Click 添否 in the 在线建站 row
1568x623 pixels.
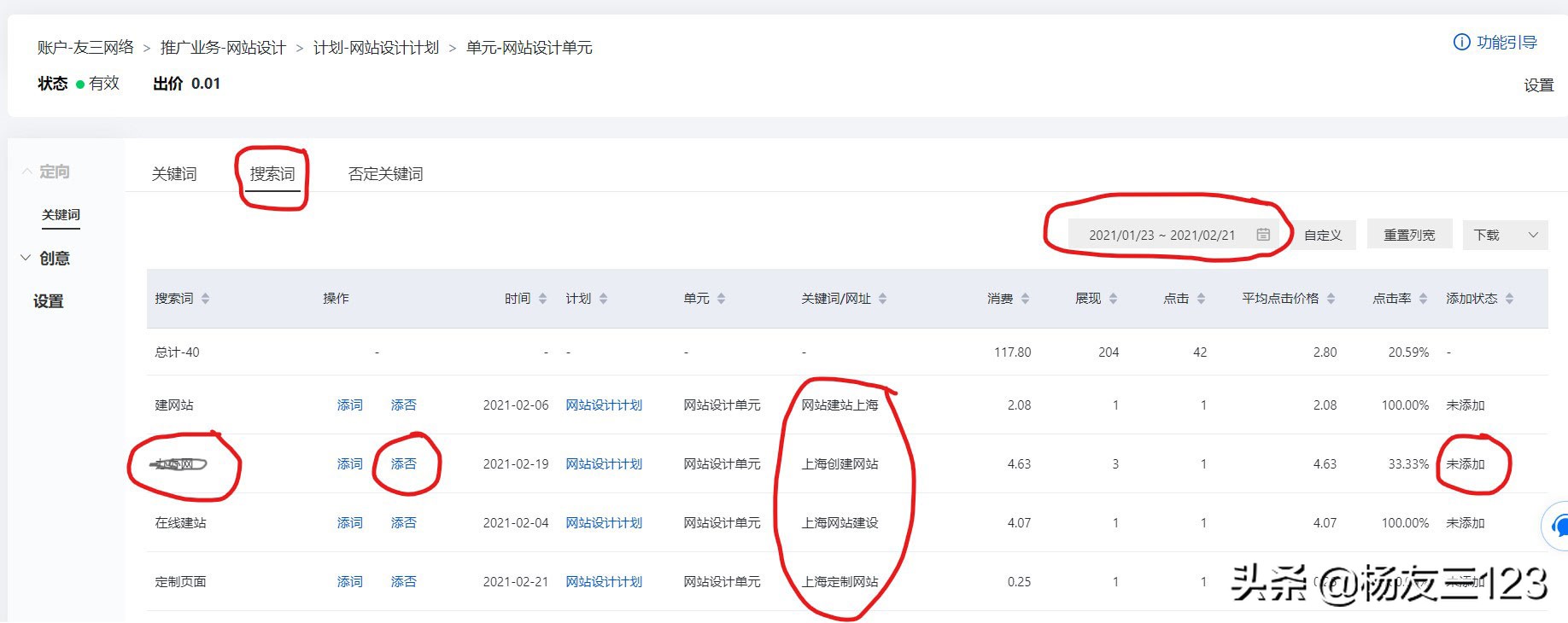click(404, 523)
